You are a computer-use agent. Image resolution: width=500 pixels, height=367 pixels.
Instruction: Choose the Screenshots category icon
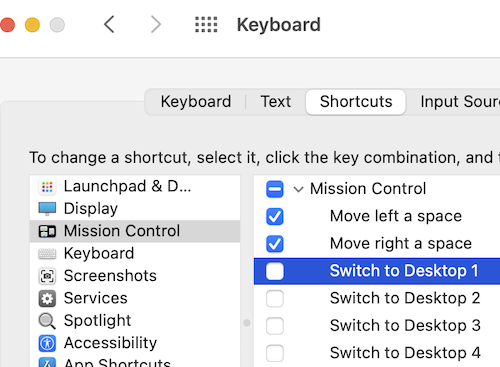point(47,276)
